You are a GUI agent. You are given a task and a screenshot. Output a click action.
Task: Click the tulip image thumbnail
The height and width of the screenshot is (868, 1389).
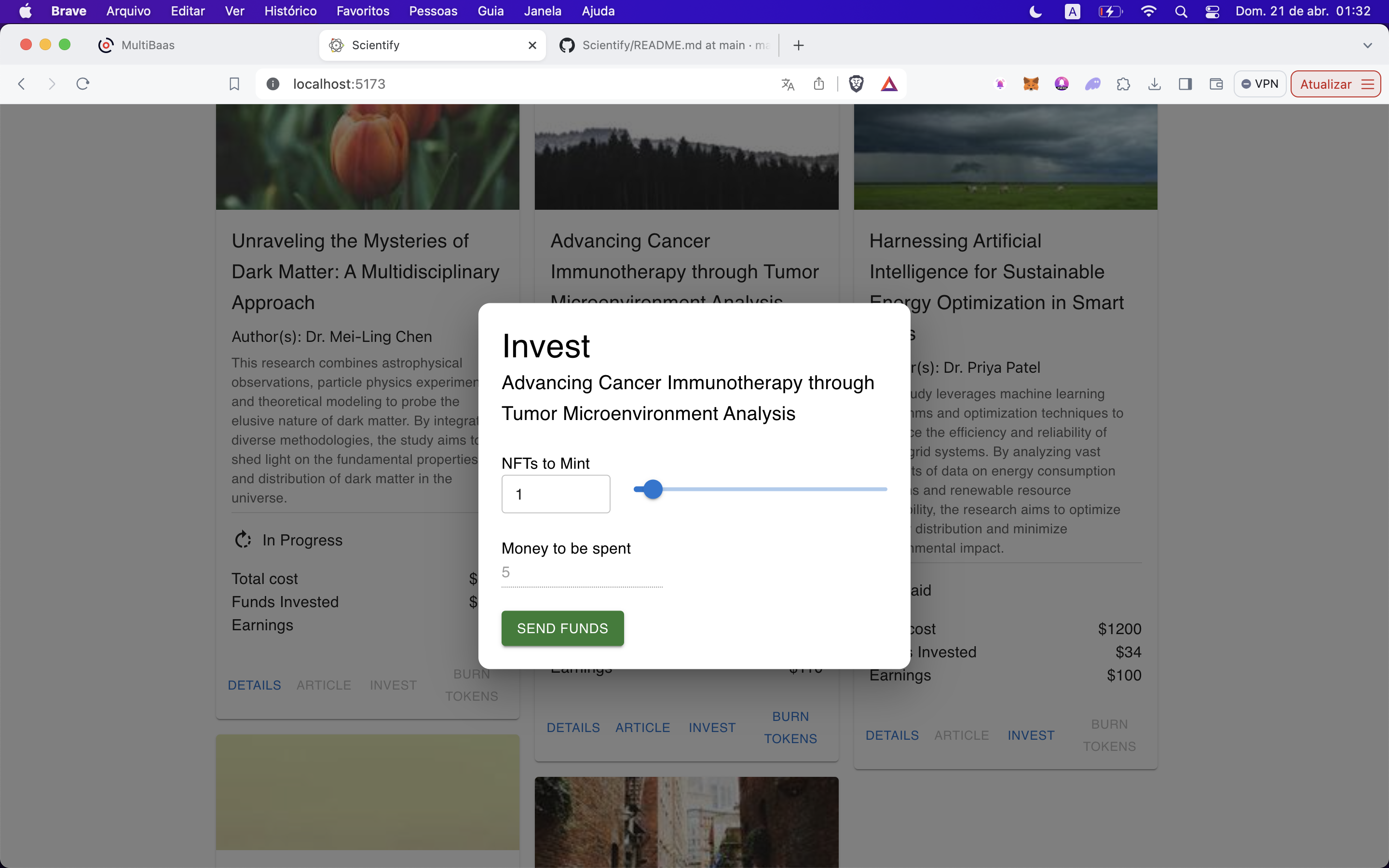[368, 157]
